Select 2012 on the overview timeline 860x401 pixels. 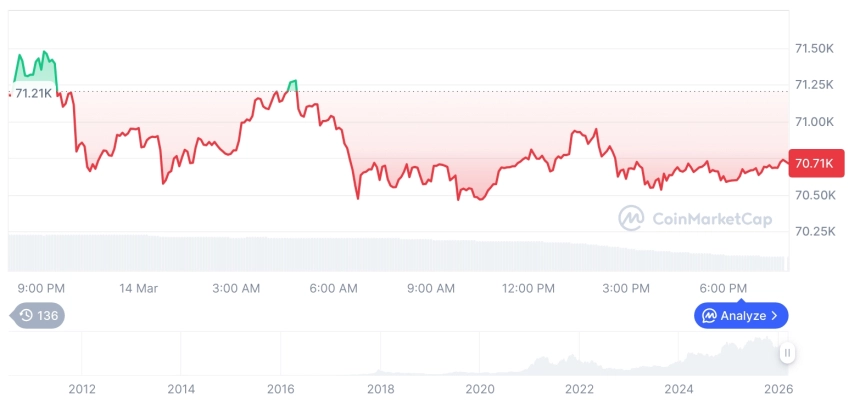tap(82, 389)
